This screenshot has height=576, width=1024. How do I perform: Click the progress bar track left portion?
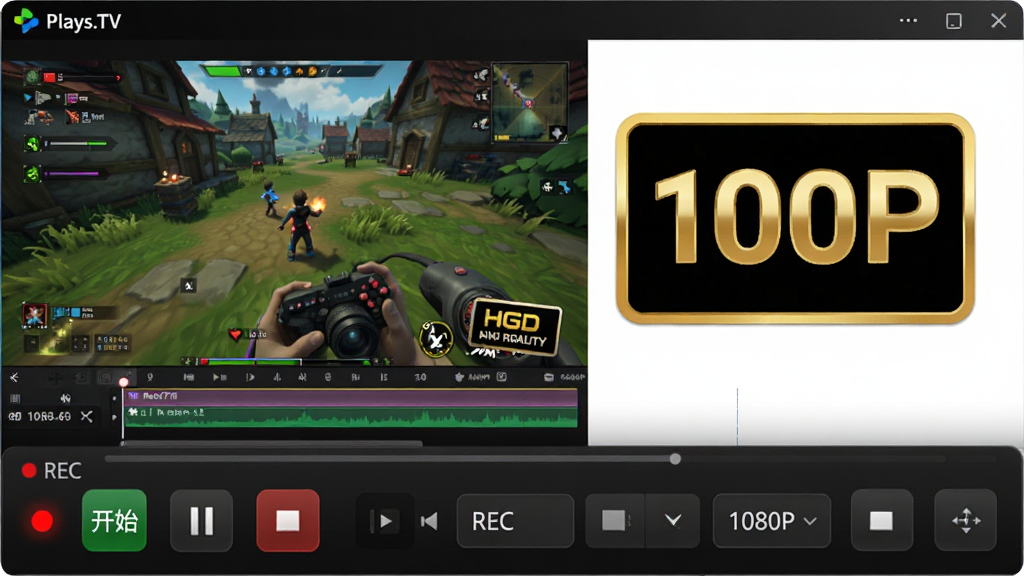tap(389, 459)
